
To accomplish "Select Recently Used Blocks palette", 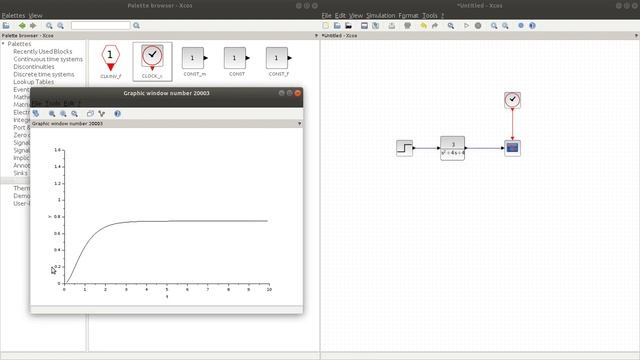I will 42,51.
